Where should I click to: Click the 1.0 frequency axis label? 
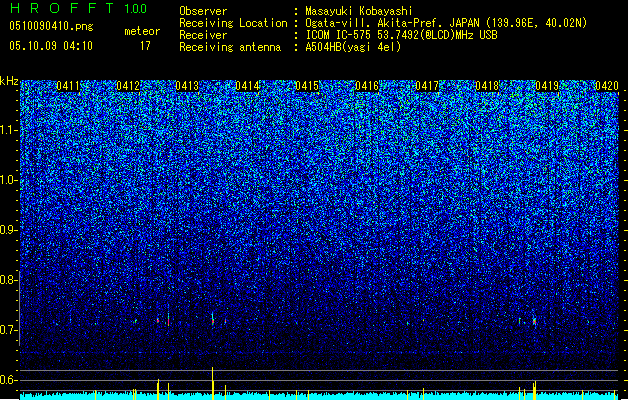9,180
